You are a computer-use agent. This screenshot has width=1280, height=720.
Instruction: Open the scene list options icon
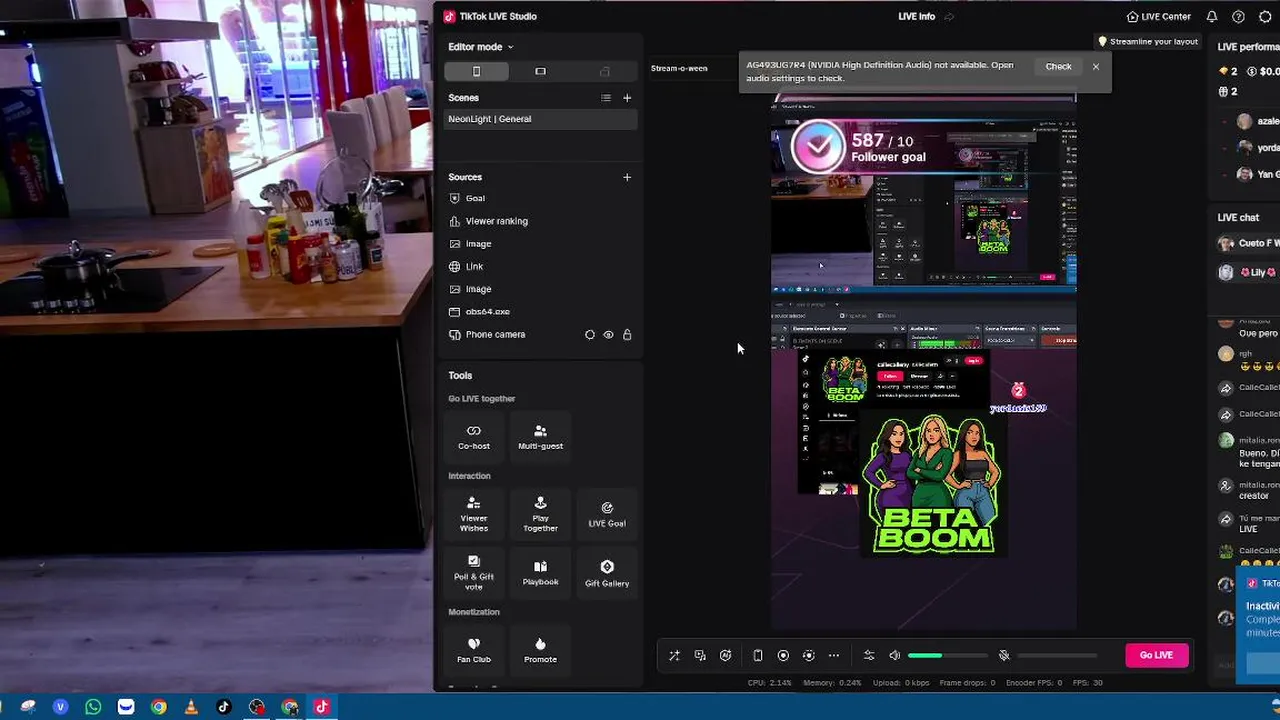606,98
